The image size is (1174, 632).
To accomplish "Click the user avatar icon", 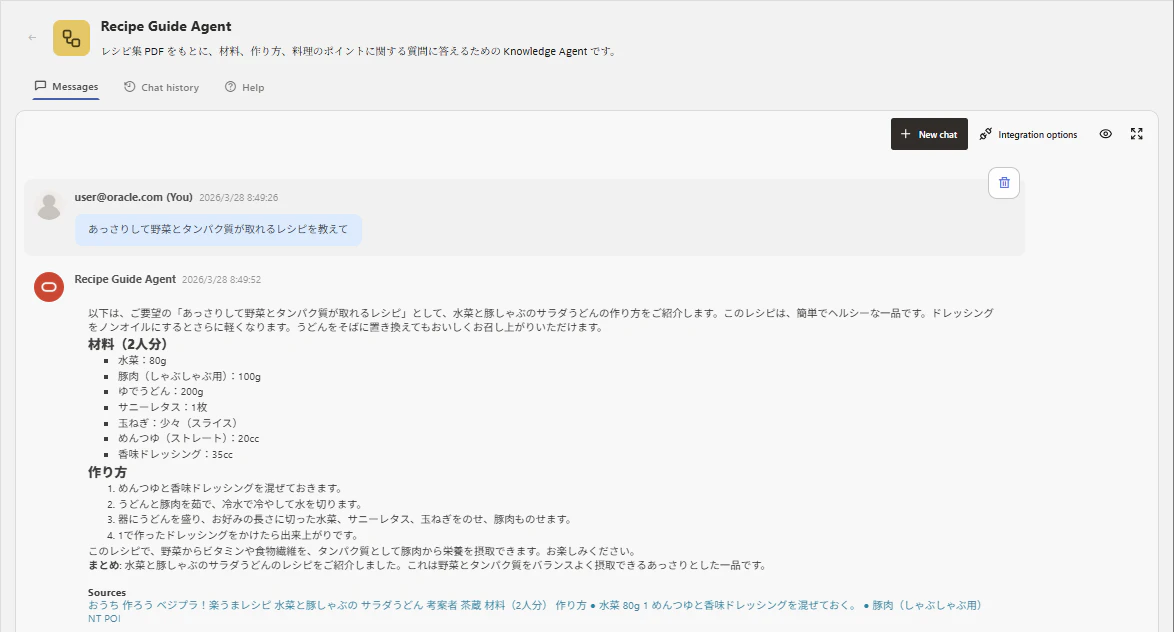I will click(49, 207).
